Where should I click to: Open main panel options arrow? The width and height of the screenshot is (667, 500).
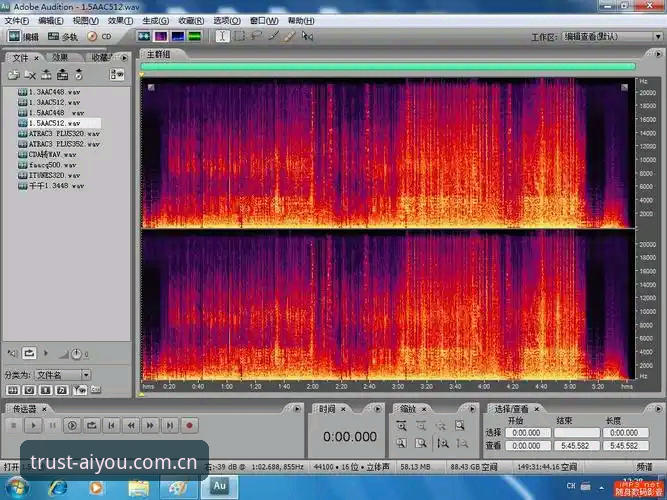pyautogui.click(x=658, y=54)
